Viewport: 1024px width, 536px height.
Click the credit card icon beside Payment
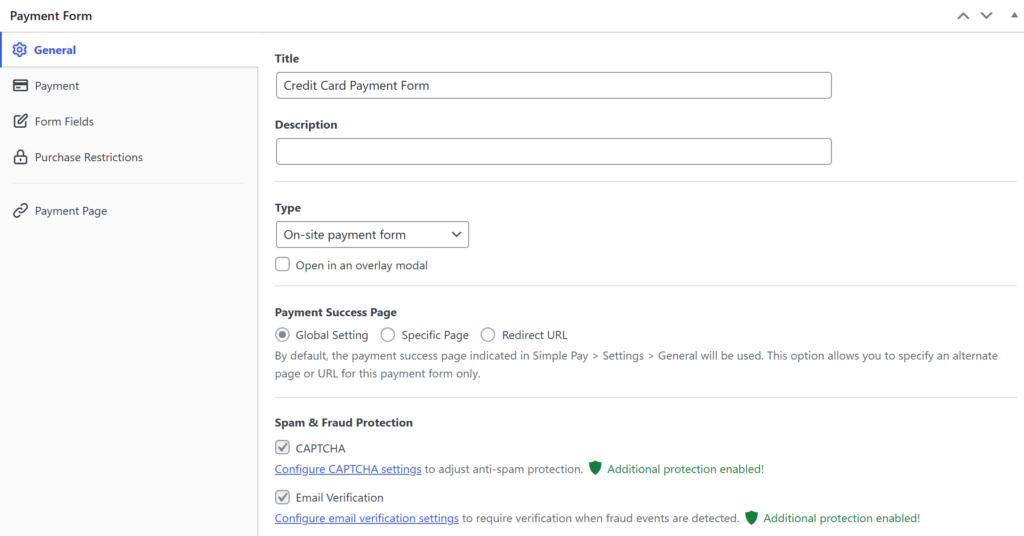[20, 86]
